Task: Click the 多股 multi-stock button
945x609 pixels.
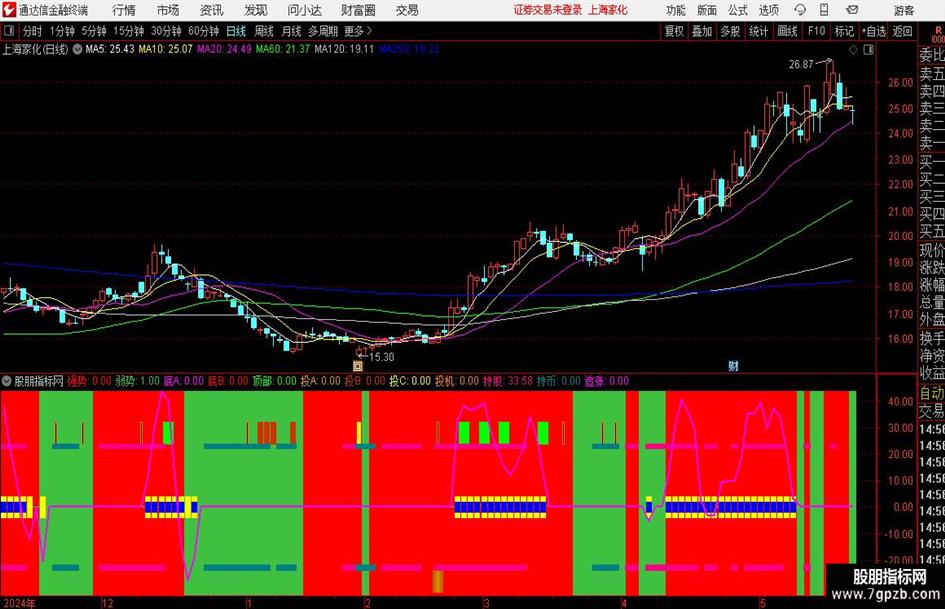Action: tap(730, 31)
